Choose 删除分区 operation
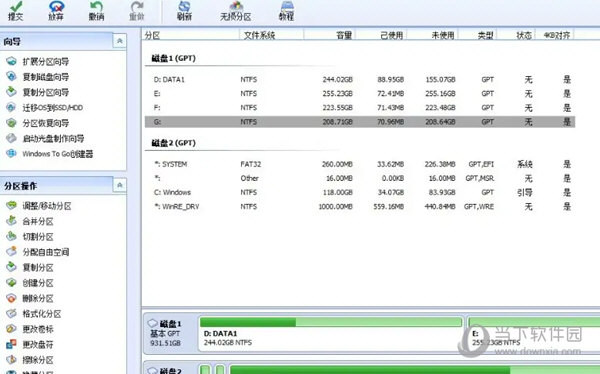This screenshot has width=600, height=374. [x=38, y=298]
